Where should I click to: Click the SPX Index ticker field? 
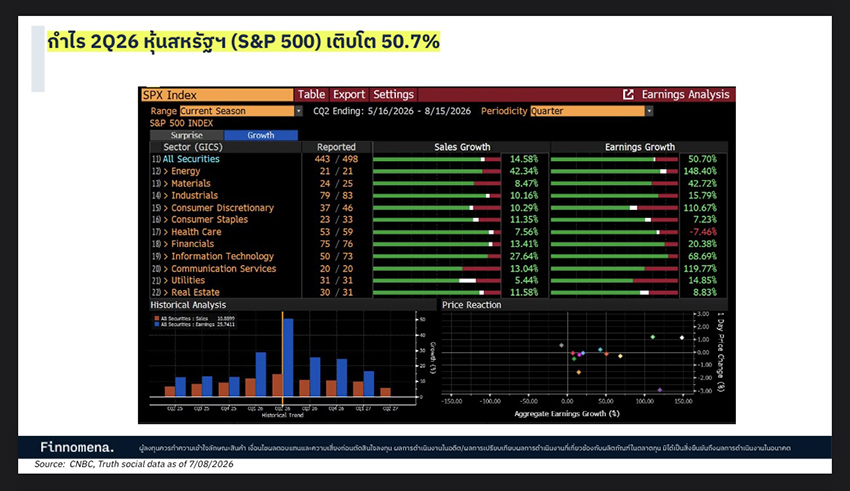(217, 95)
